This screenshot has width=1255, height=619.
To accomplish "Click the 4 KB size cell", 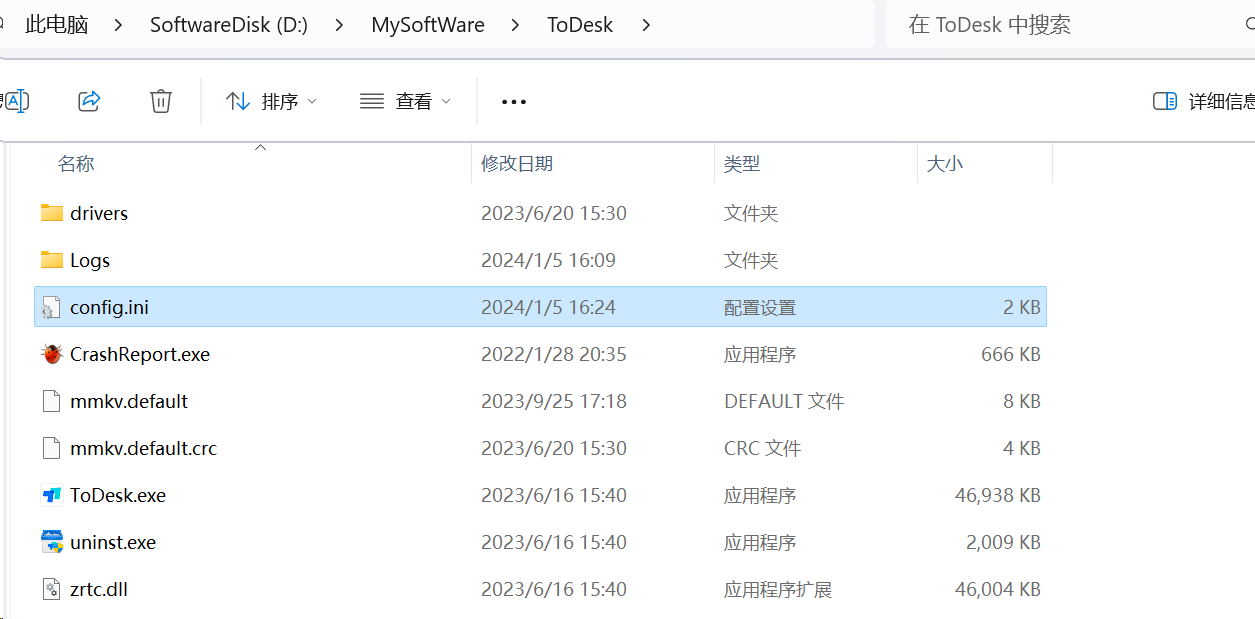I will 1022,448.
